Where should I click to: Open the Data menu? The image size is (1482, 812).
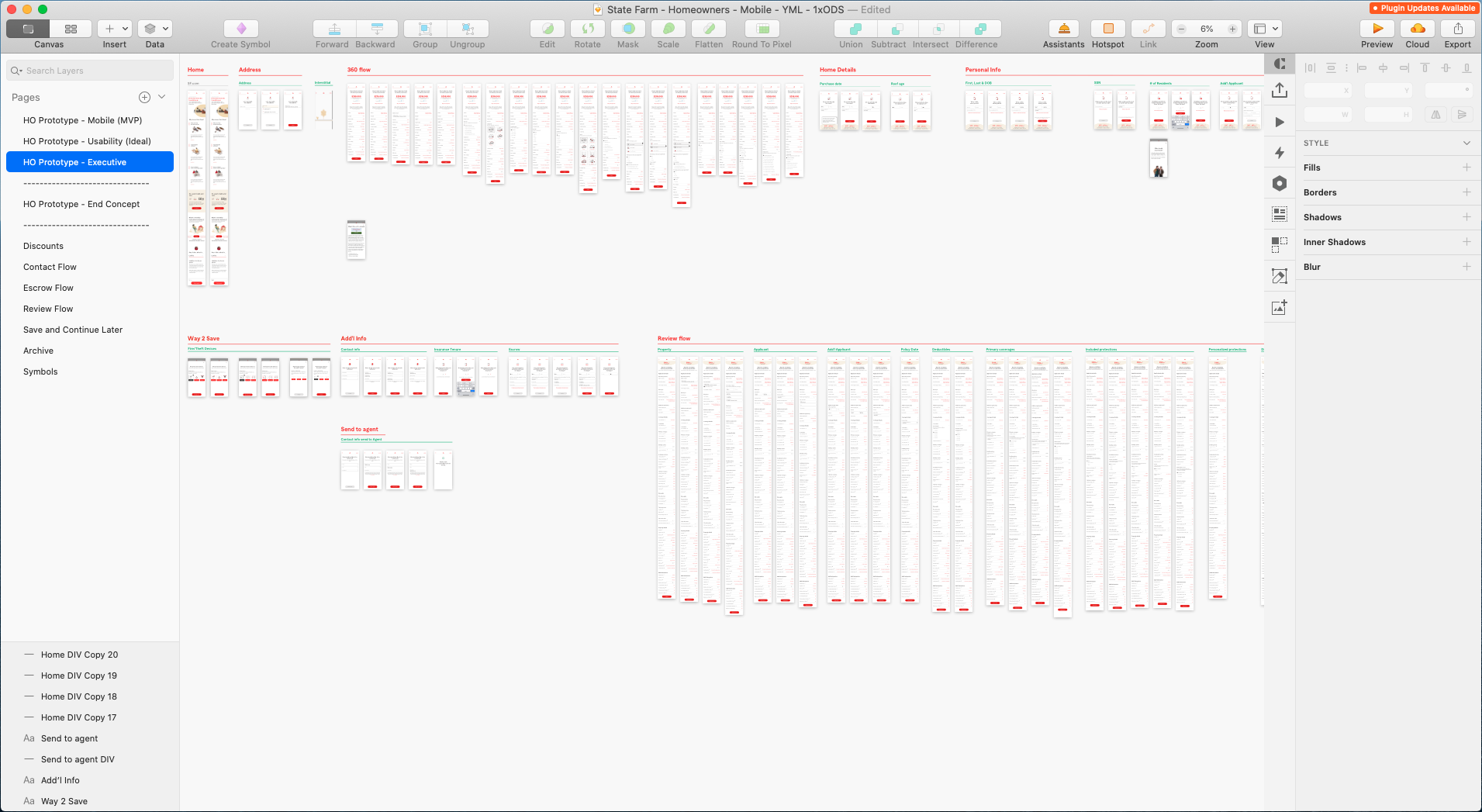pyautogui.click(x=154, y=28)
